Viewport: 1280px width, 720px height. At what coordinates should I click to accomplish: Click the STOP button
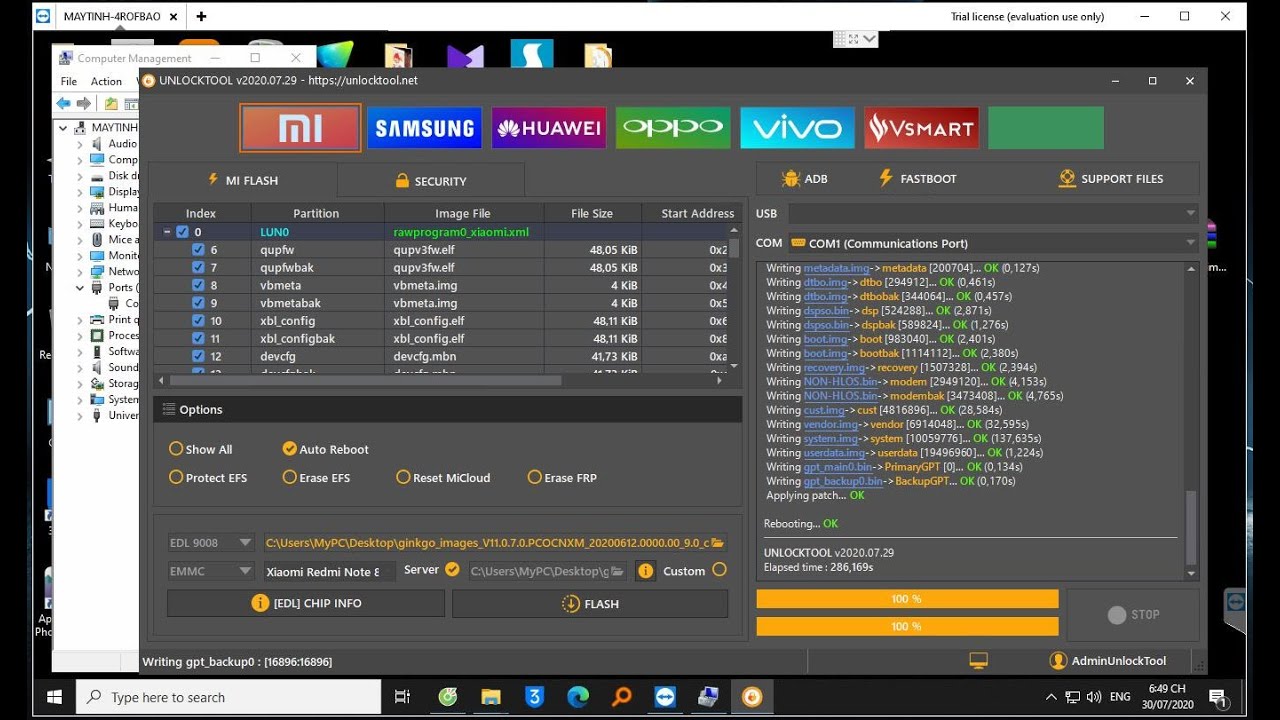[1133, 615]
